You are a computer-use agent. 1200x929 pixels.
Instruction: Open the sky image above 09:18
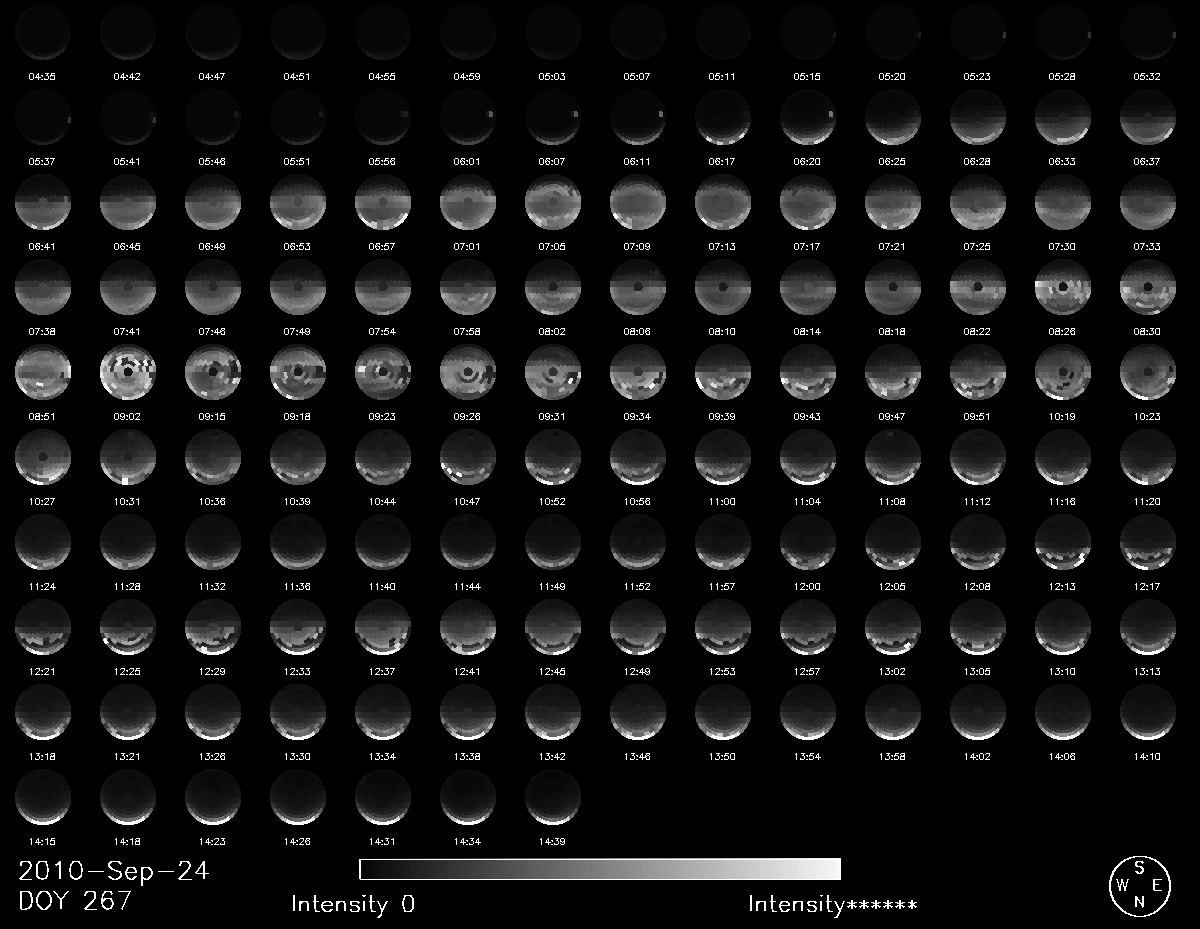[x=298, y=373]
